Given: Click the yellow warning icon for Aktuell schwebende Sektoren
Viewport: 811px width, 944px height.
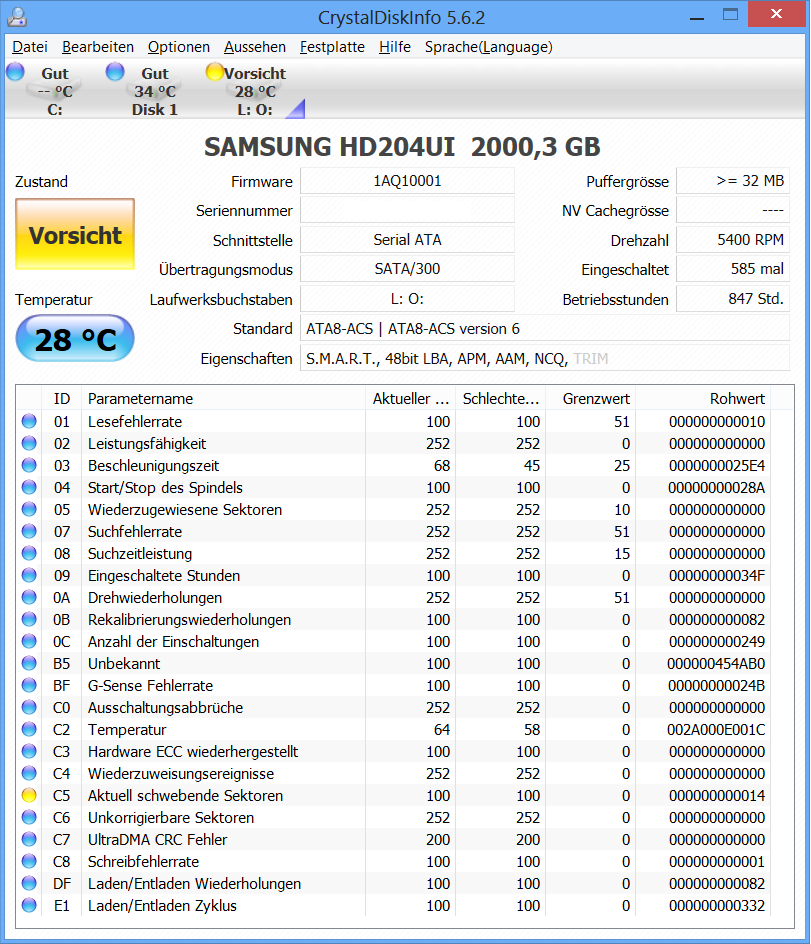Looking at the screenshot, I should 29,795.
